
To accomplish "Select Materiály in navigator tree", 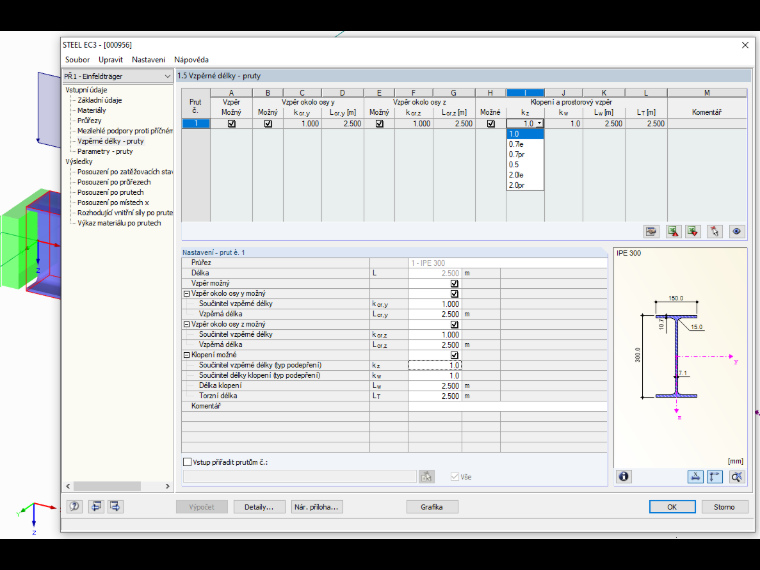I will click(x=92, y=111).
